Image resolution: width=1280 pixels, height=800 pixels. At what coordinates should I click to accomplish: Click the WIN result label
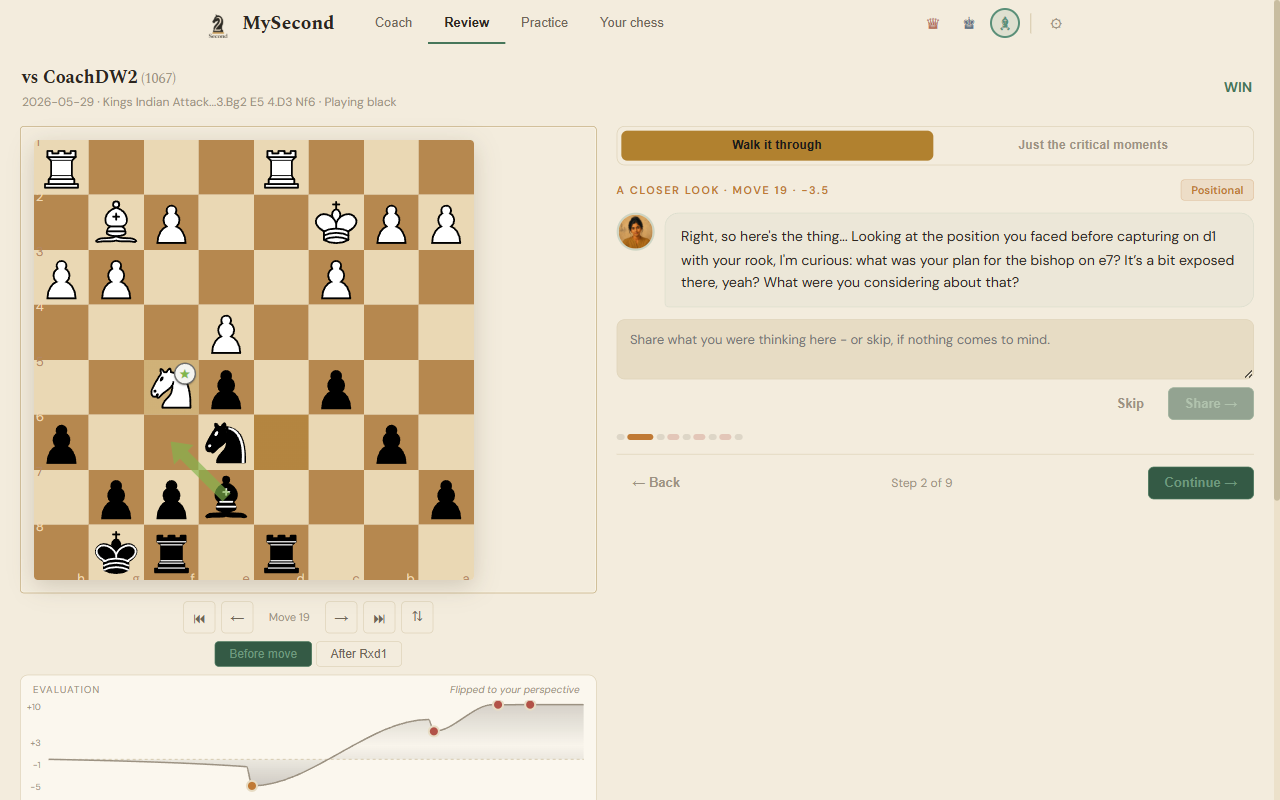pos(1238,87)
